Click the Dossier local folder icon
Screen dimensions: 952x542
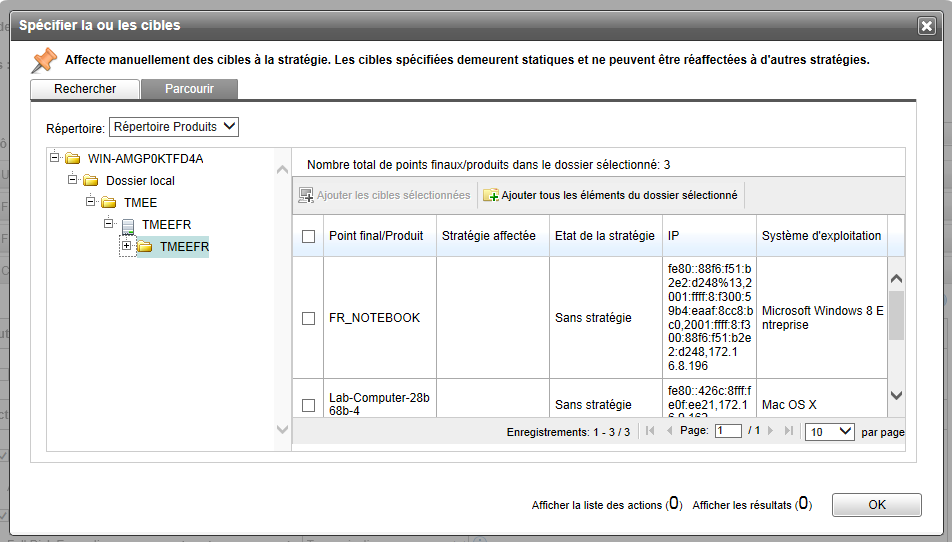pyautogui.click(x=90, y=181)
